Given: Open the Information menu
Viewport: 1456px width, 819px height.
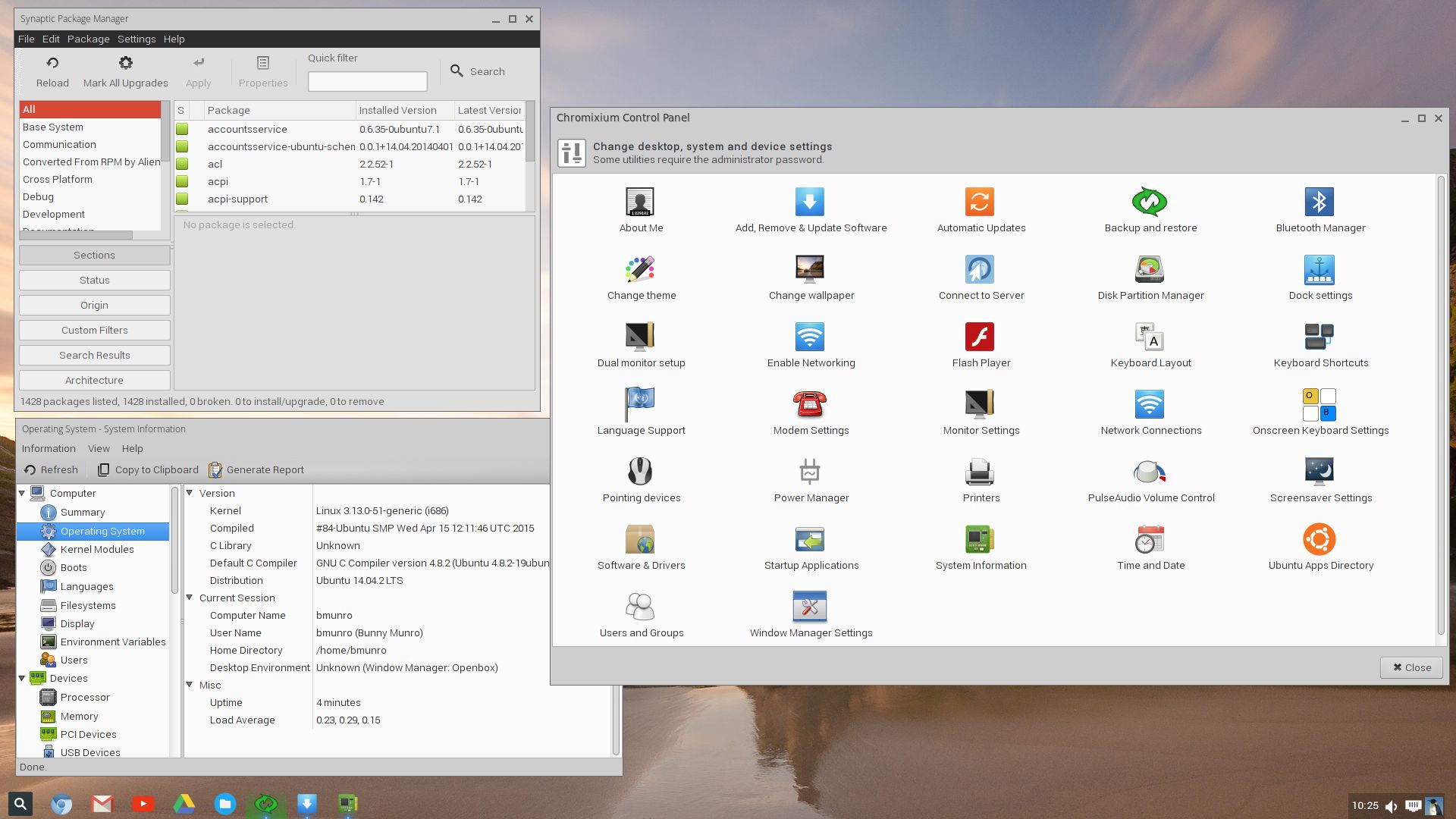Looking at the screenshot, I should [49, 449].
